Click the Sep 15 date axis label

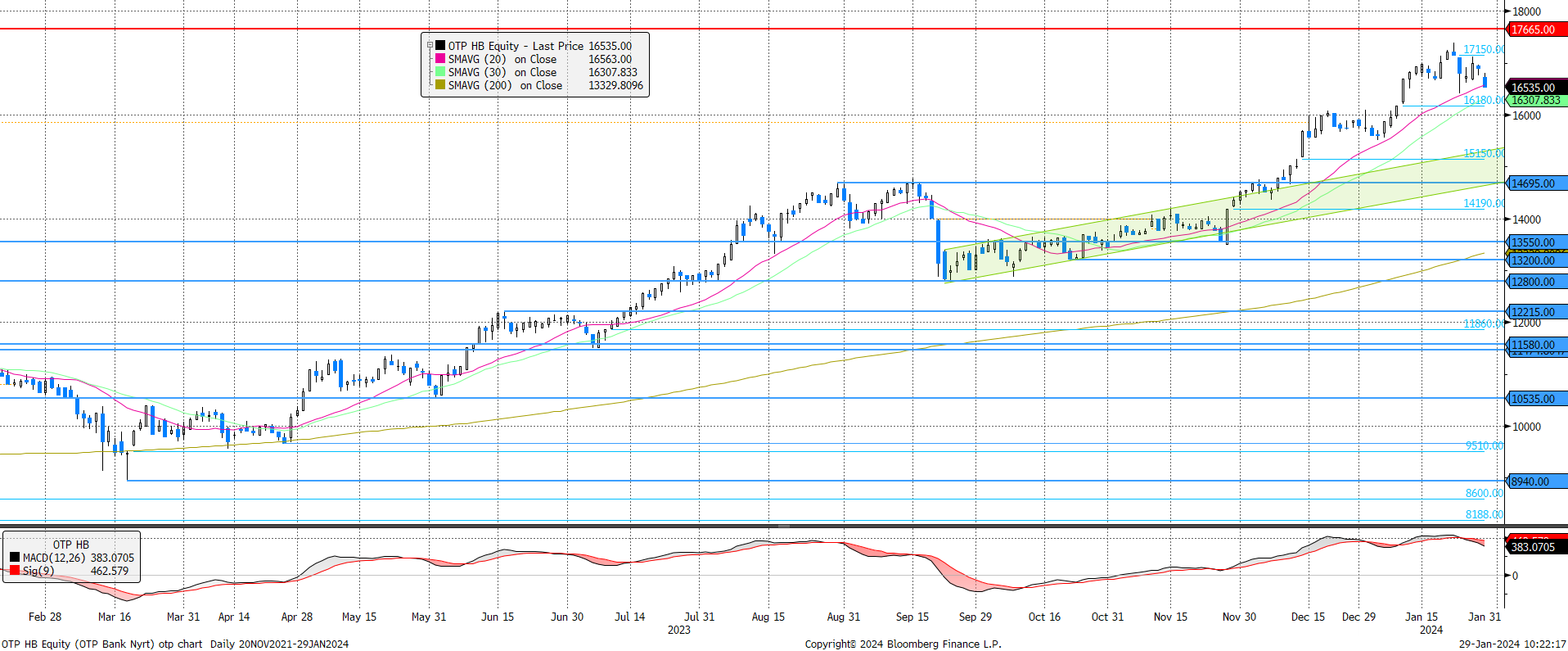tap(912, 617)
